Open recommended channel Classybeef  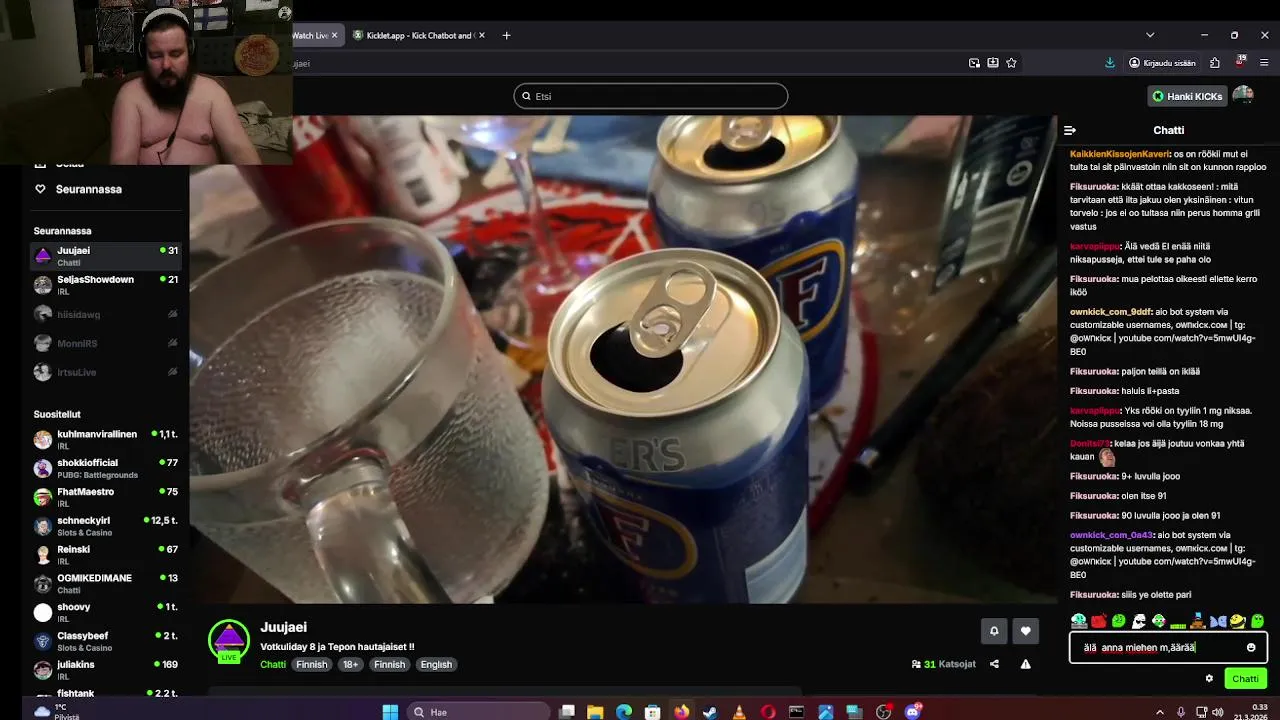tap(106, 641)
